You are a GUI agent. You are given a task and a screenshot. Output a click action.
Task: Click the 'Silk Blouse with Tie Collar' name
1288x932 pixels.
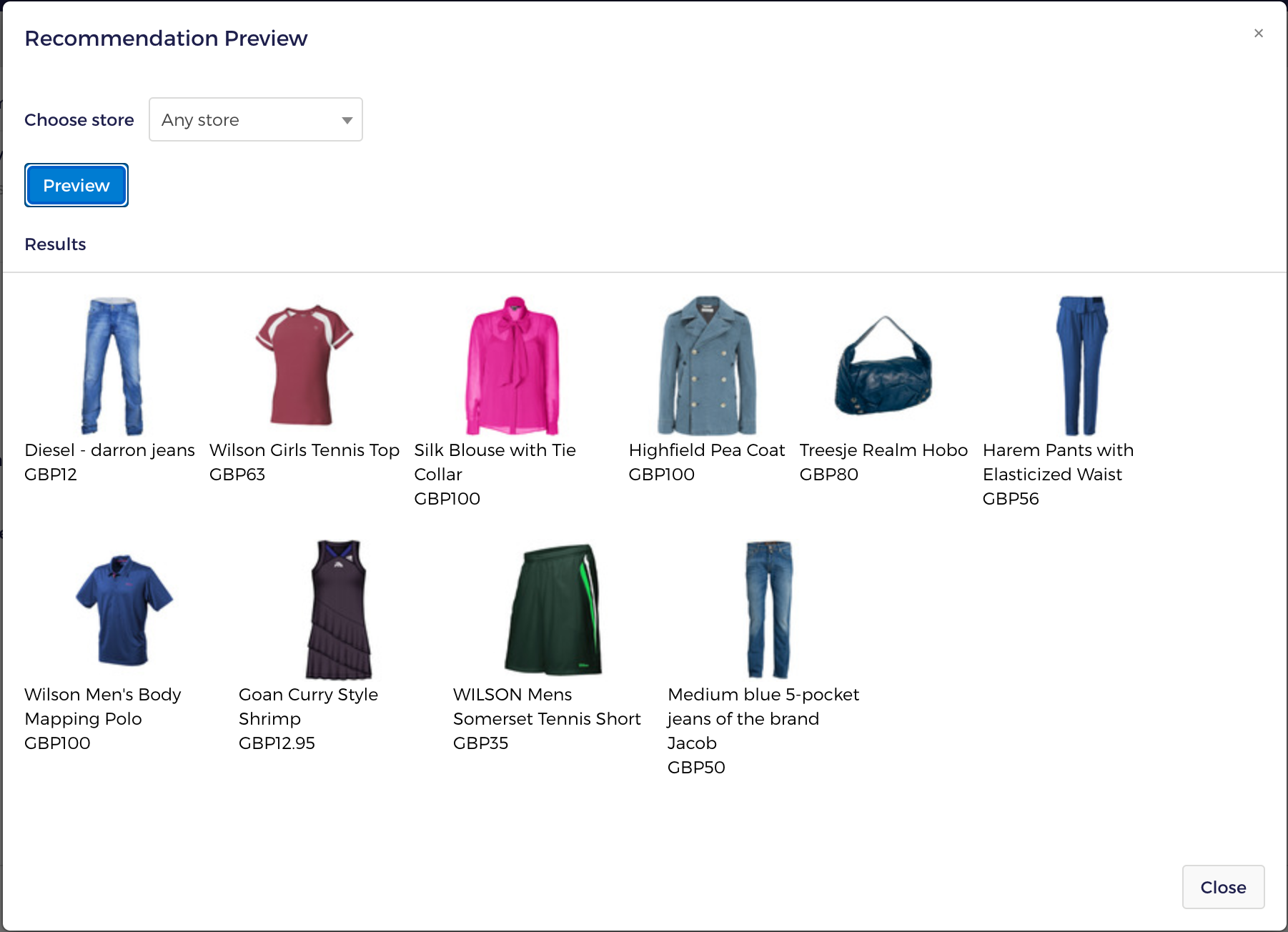click(x=495, y=462)
